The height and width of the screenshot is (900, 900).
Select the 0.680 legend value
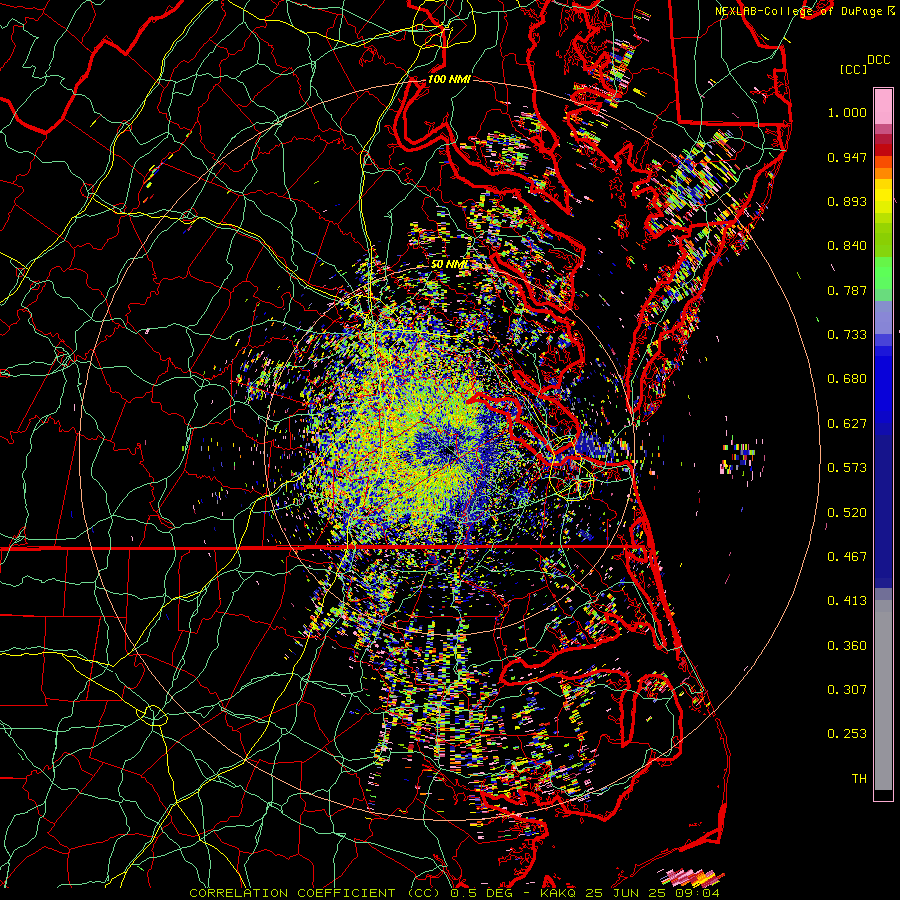pos(847,379)
